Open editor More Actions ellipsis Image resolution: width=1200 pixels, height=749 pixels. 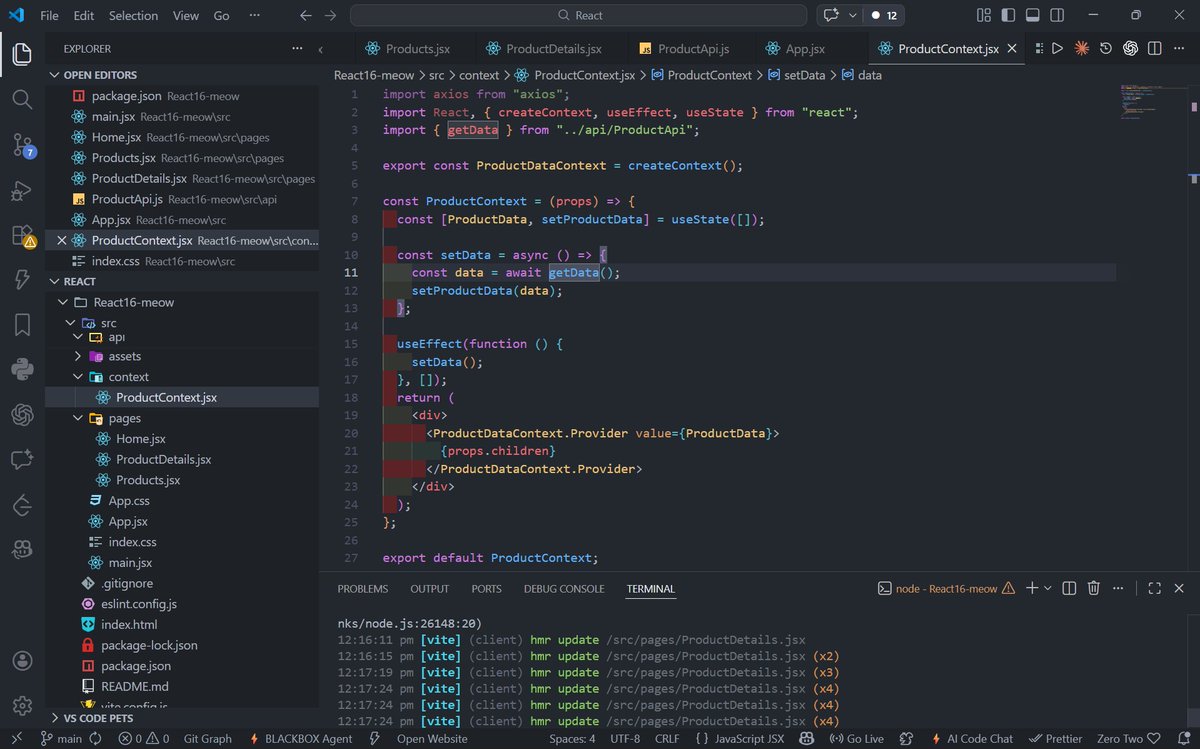(1178, 48)
